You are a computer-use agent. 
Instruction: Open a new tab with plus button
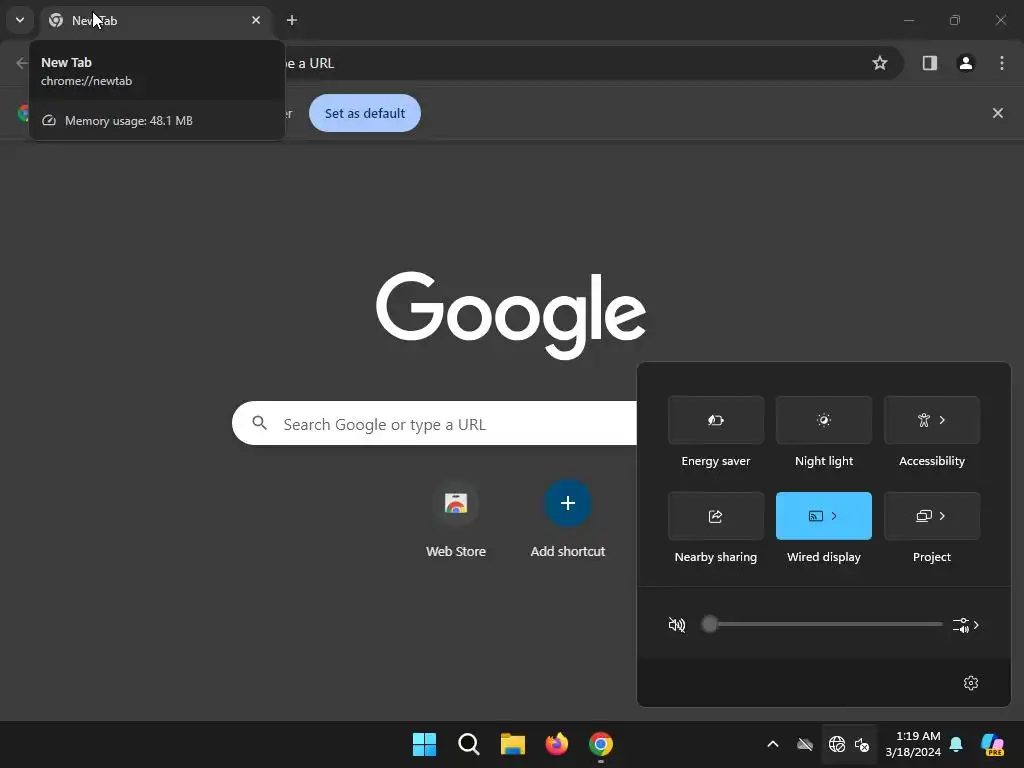[292, 20]
